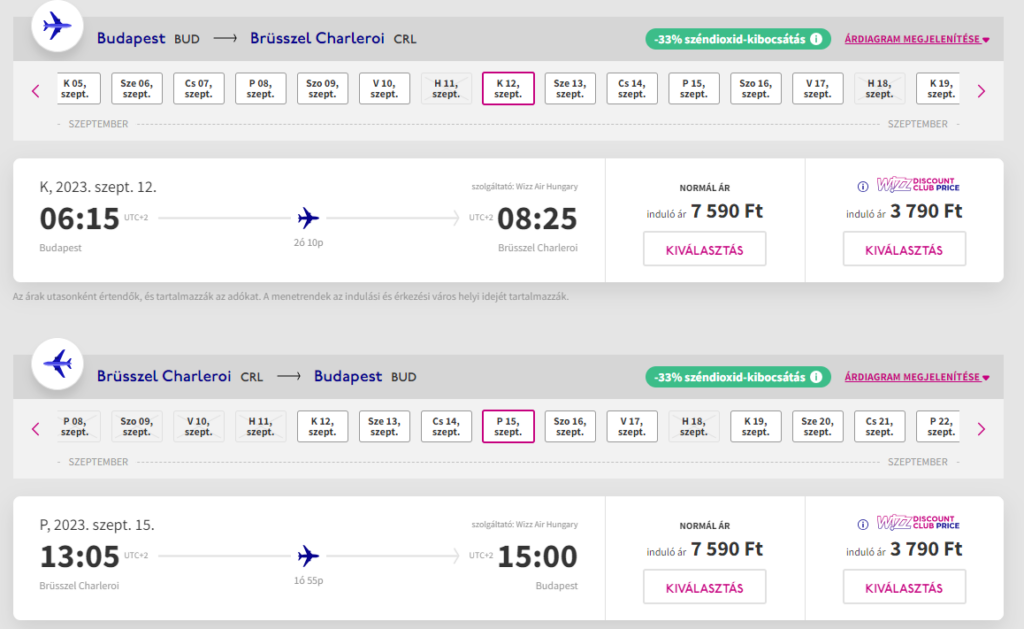Select return date Szo 16, szept.

pyautogui.click(x=570, y=427)
